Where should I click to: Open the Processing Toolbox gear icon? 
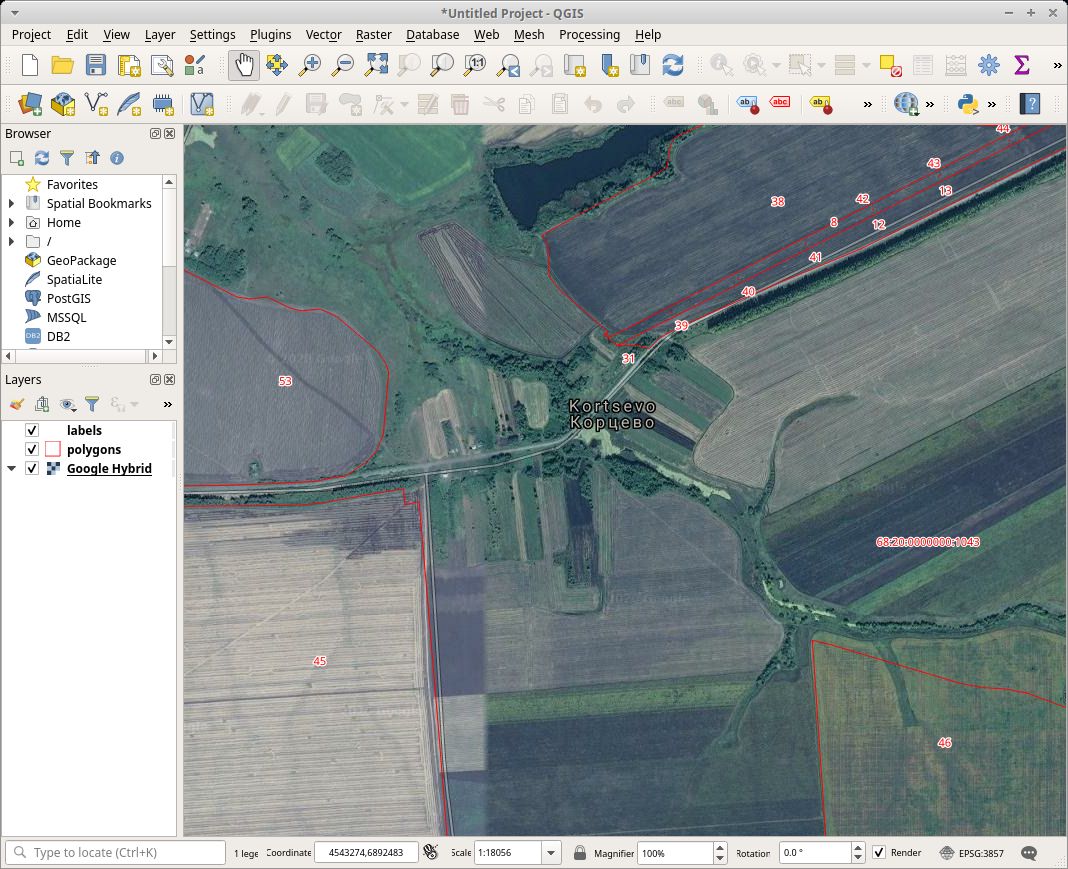tap(989, 65)
